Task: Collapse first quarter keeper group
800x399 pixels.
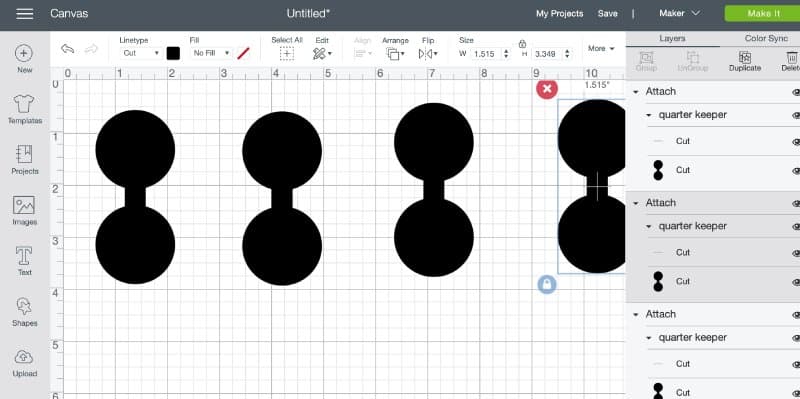Action: coord(649,115)
